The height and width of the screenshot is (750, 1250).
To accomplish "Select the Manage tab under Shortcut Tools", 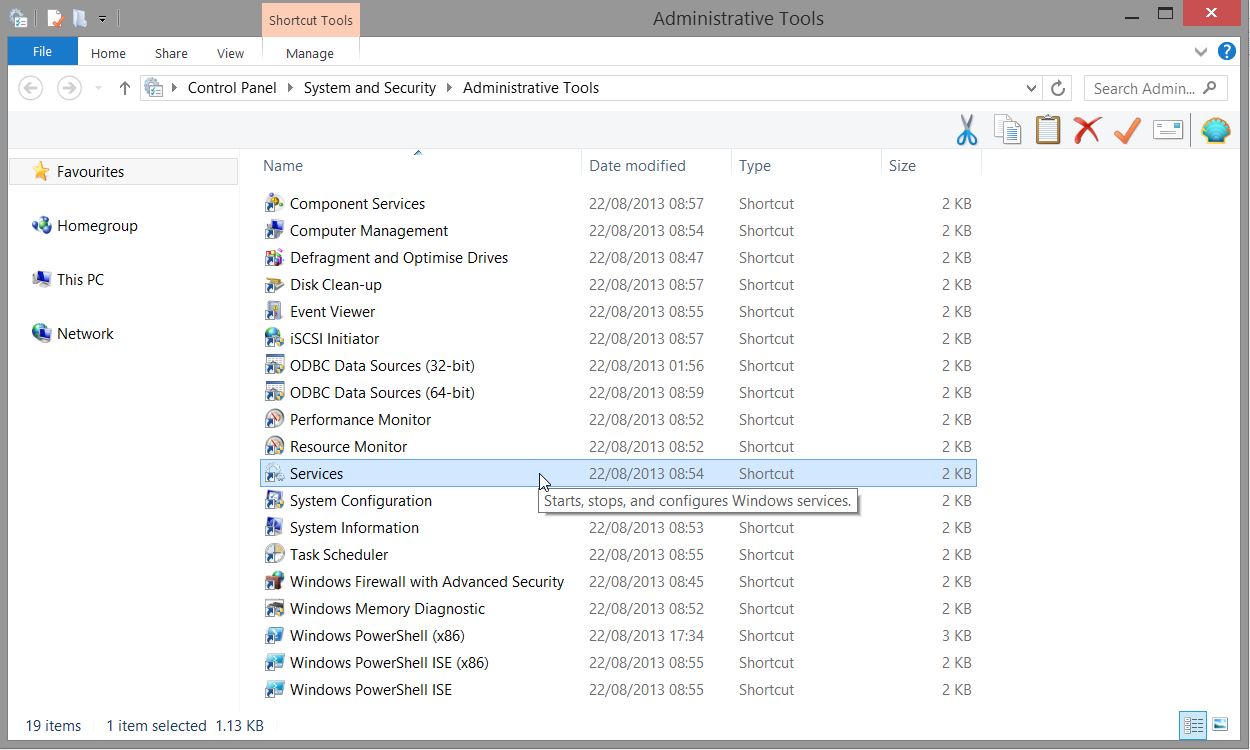I will [x=310, y=54].
